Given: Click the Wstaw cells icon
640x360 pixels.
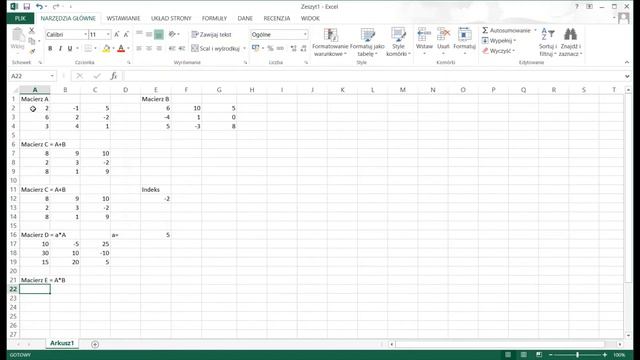Looking at the screenshot, I should click(424, 34).
